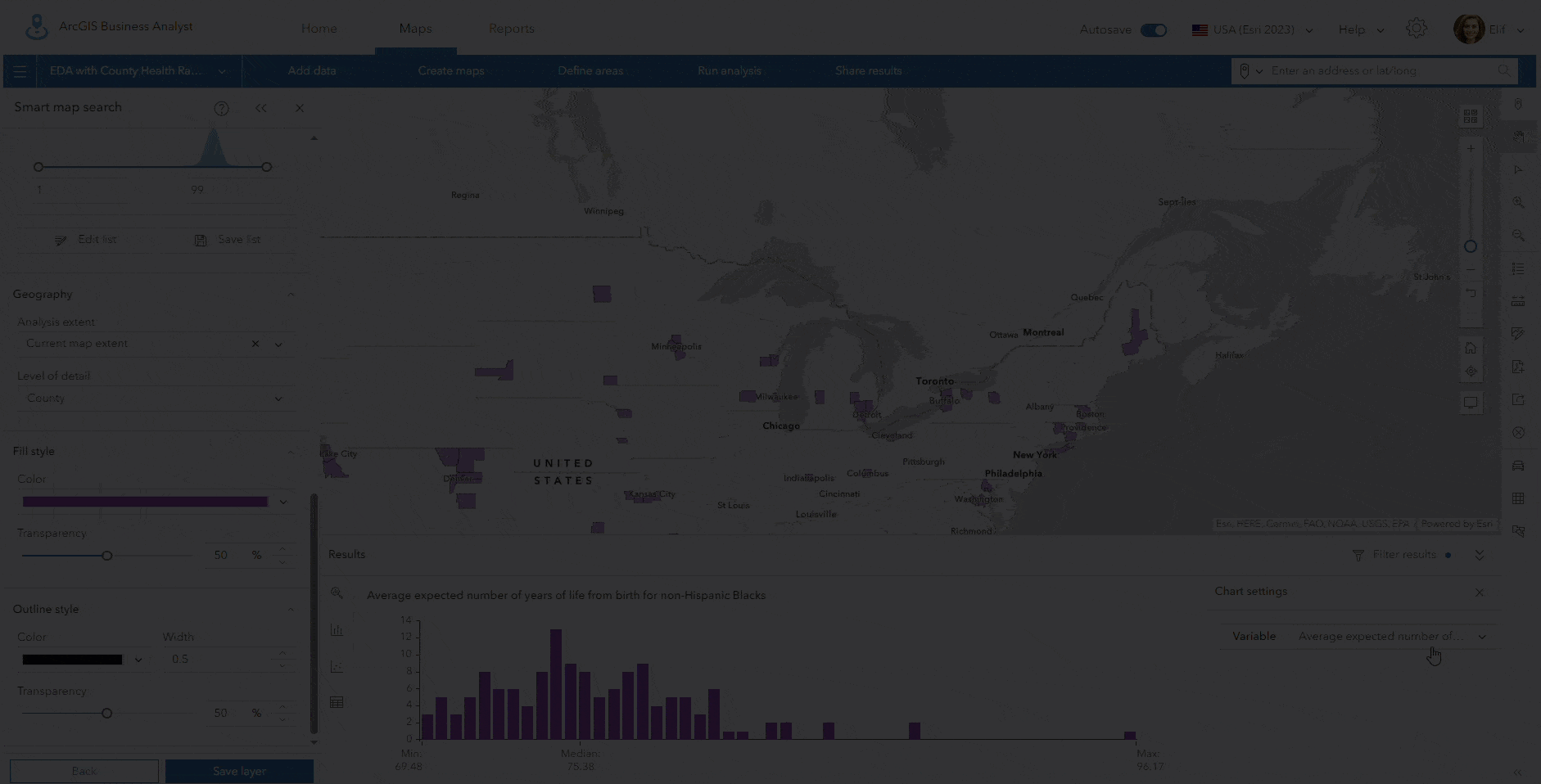Image resolution: width=1541 pixels, height=784 pixels.
Task: Choose the pointer select tool
Action: 1519,169
